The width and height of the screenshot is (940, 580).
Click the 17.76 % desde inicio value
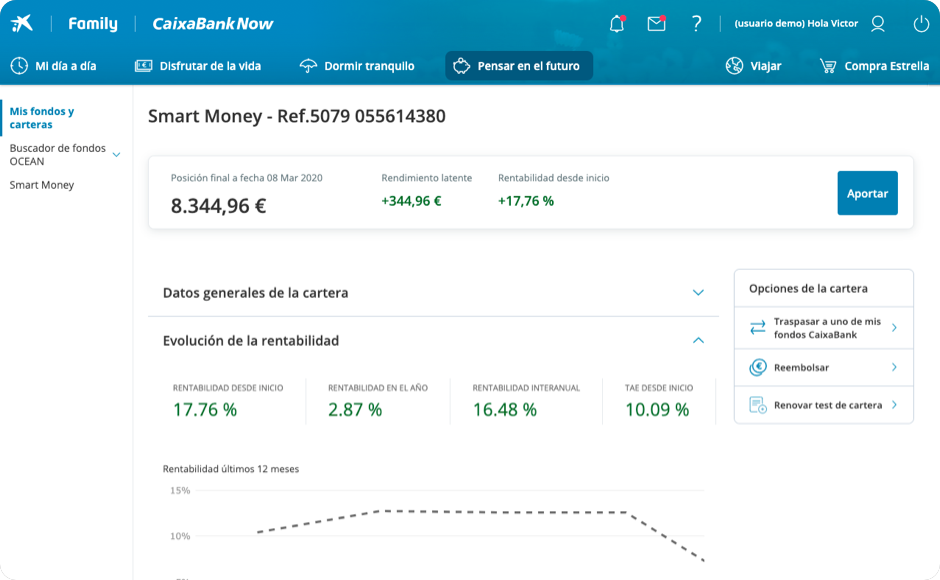(205, 410)
